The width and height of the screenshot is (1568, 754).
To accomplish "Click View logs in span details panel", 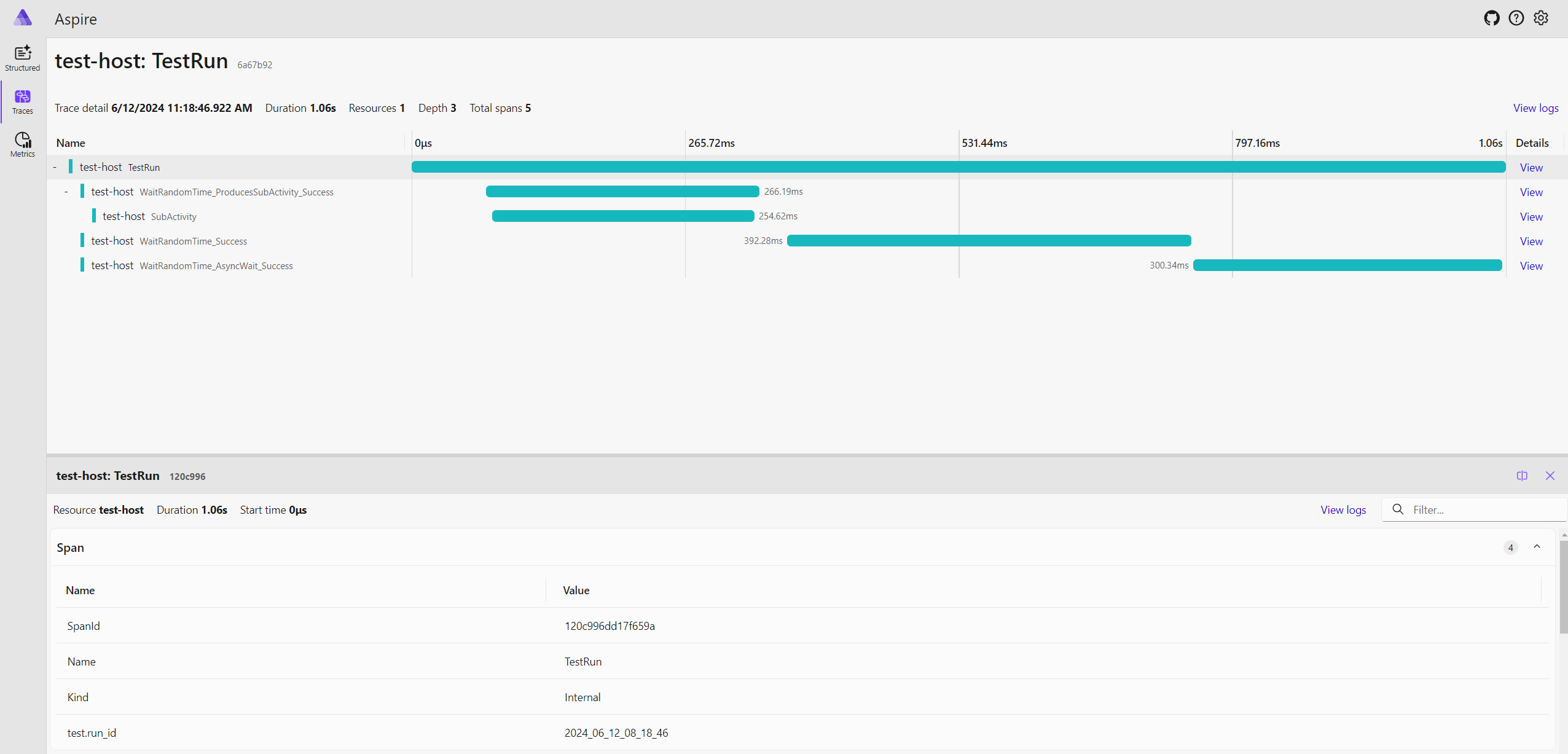I will point(1343,510).
